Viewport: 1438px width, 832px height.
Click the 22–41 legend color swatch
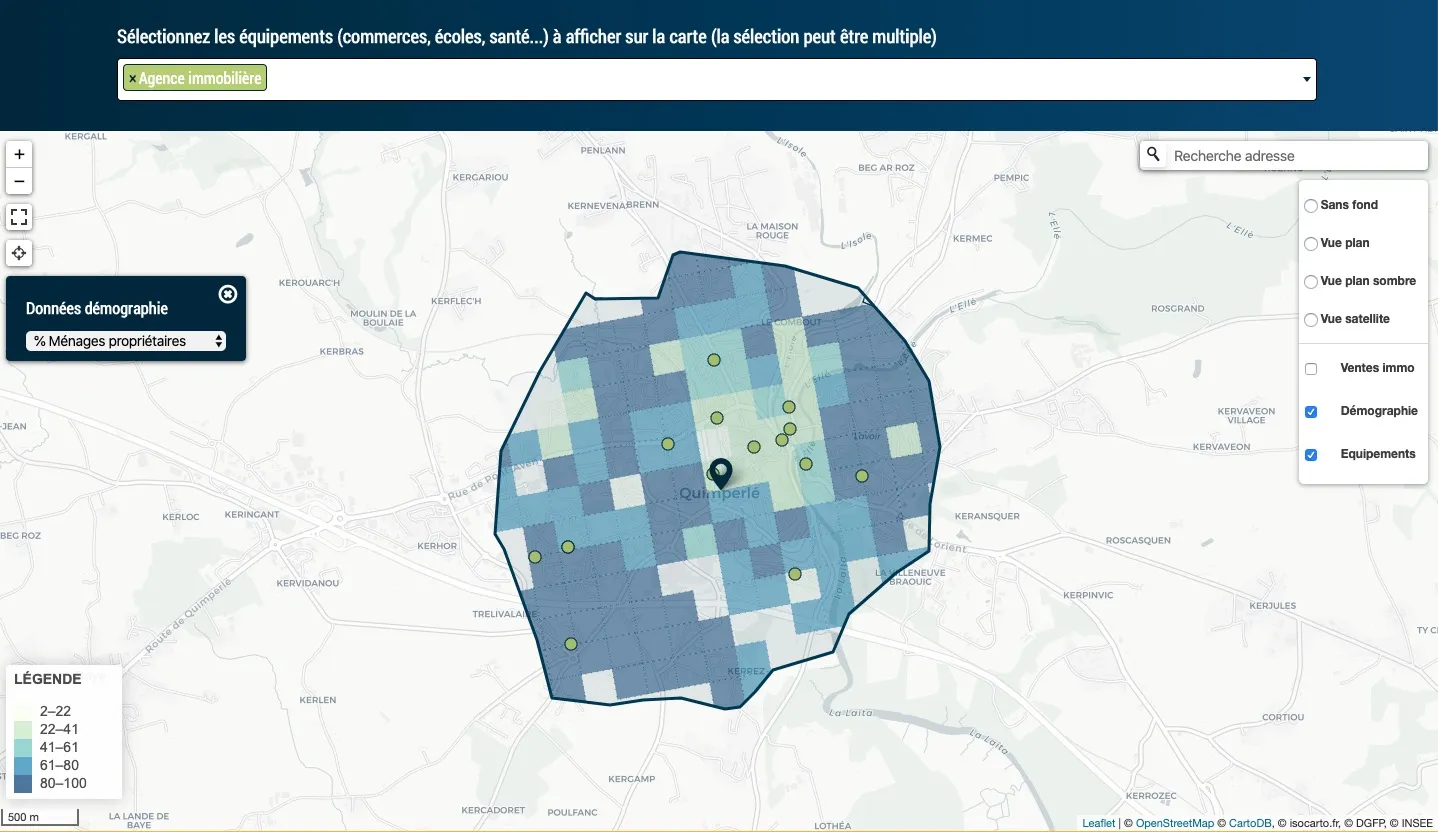point(23,729)
